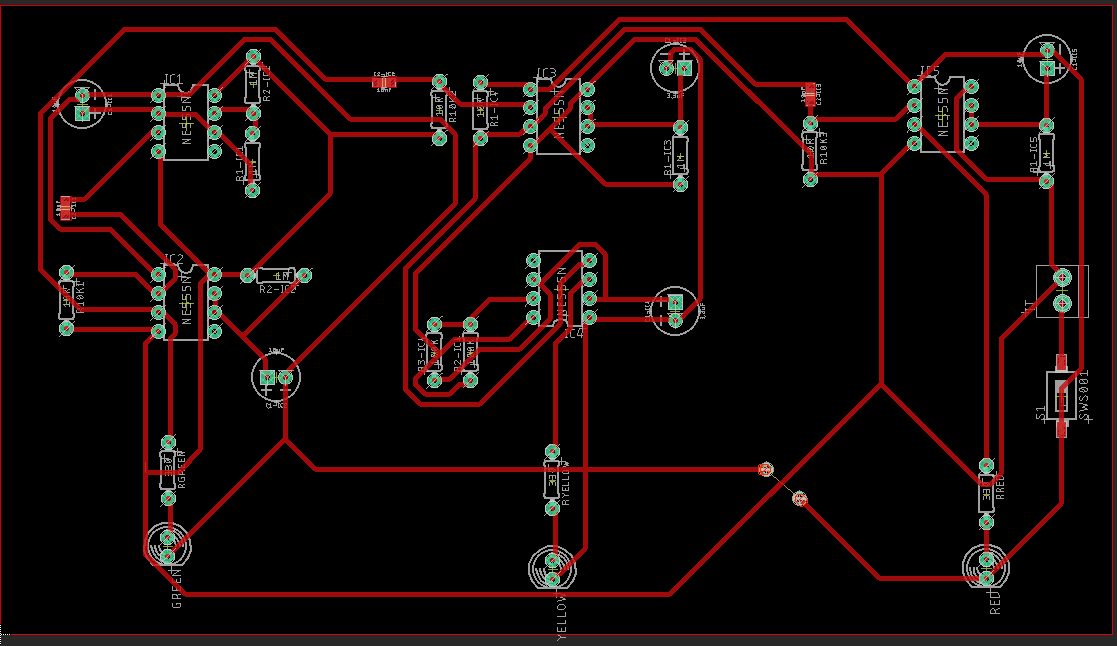Select the YELLOW LED footprint
This screenshot has height=646, width=1117.
point(552,569)
